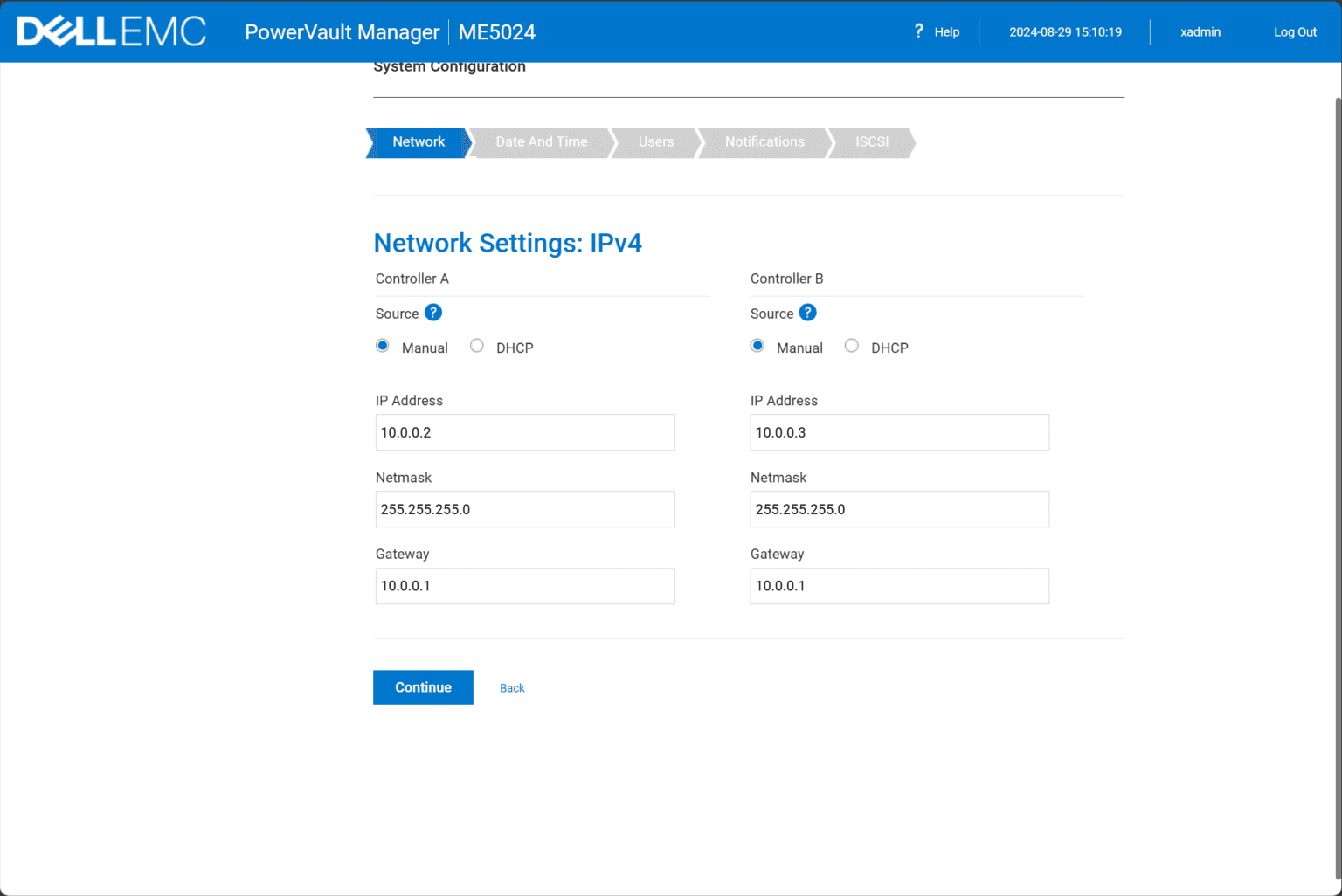Switch to the Date And Time step
This screenshot has width=1342, height=896.
pos(541,142)
